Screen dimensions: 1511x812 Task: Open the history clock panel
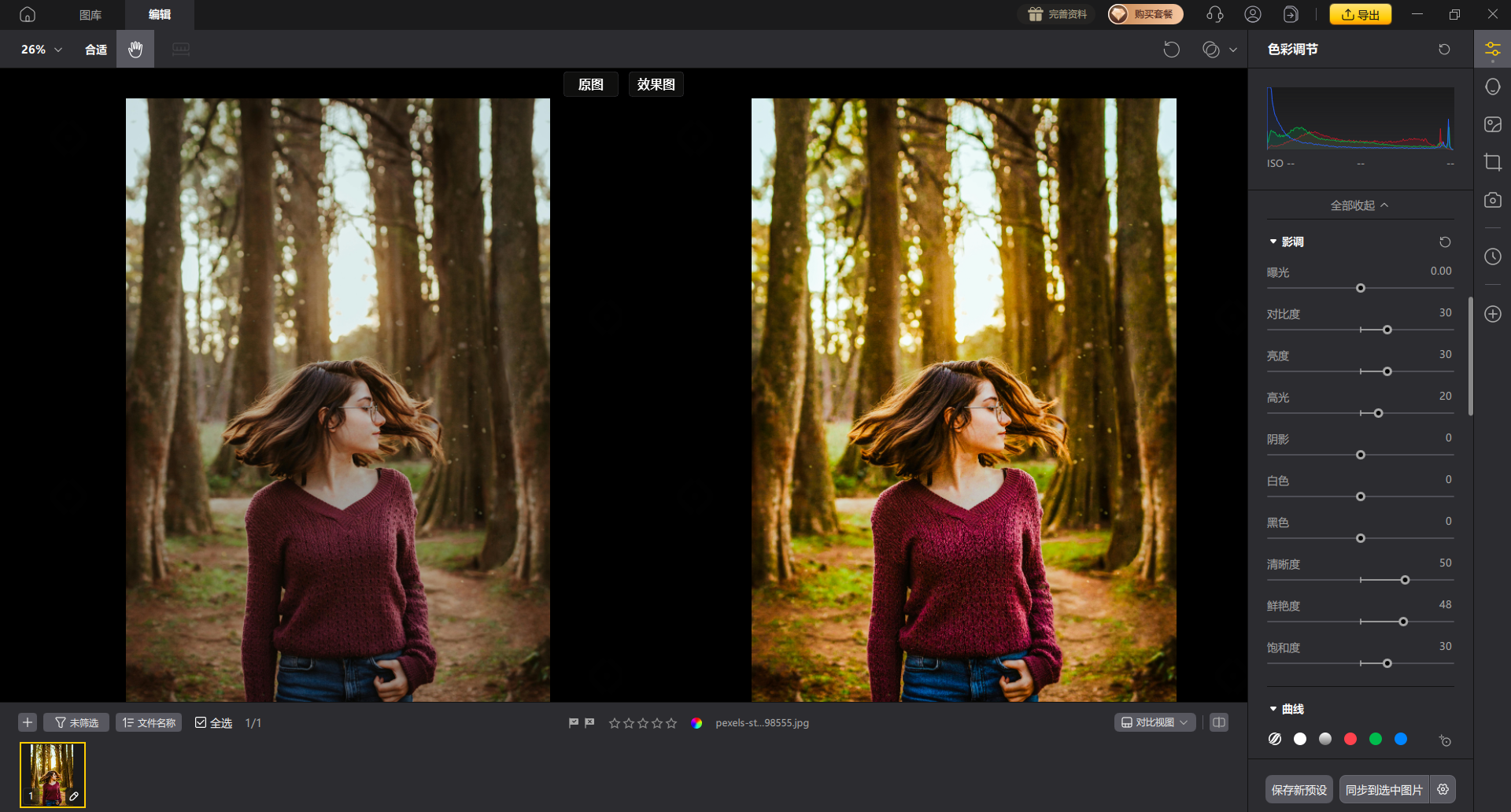tap(1492, 257)
